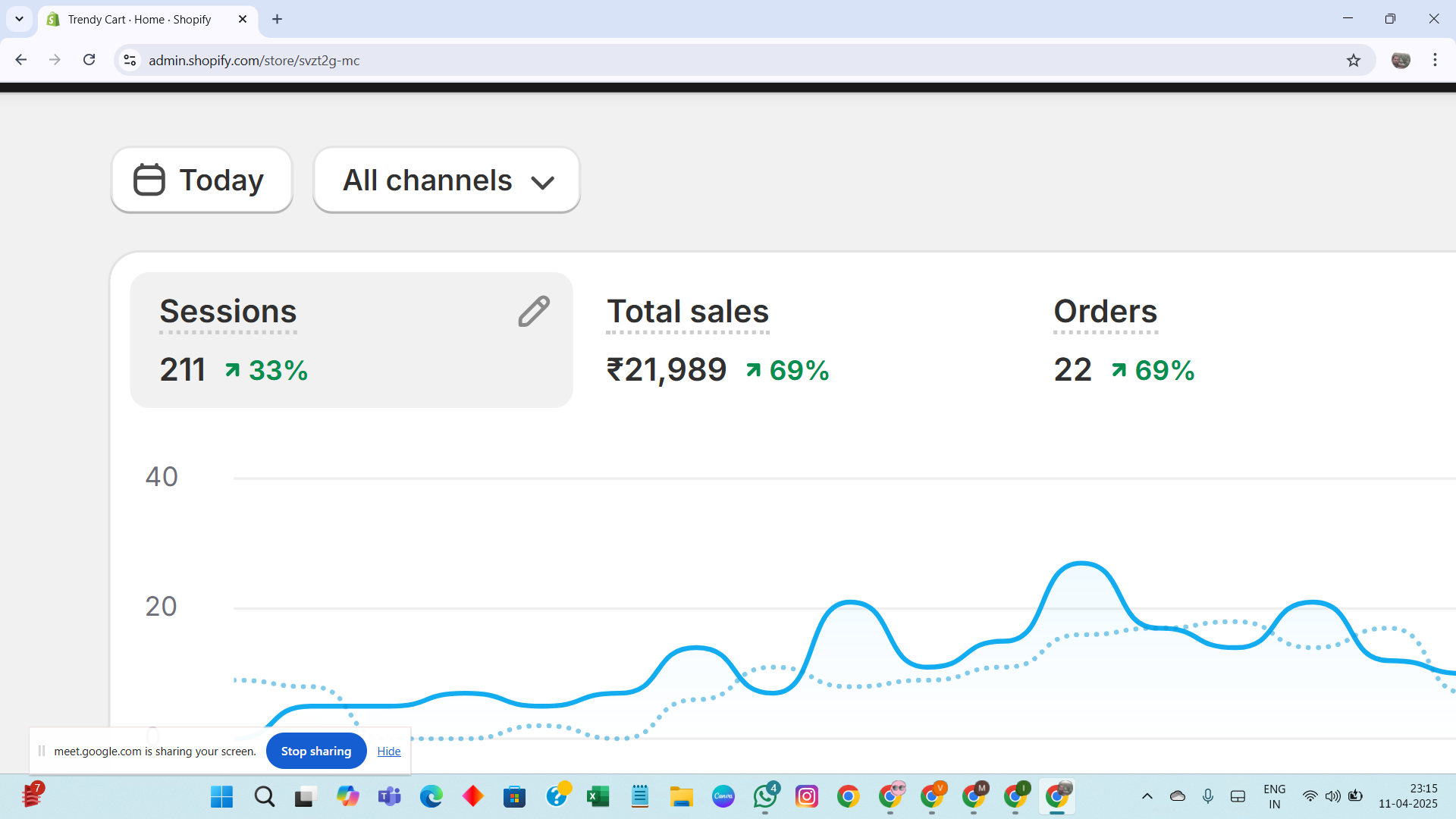The width and height of the screenshot is (1456, 819).
Task: Click the address bar URL
Action: tap(254, 61)
